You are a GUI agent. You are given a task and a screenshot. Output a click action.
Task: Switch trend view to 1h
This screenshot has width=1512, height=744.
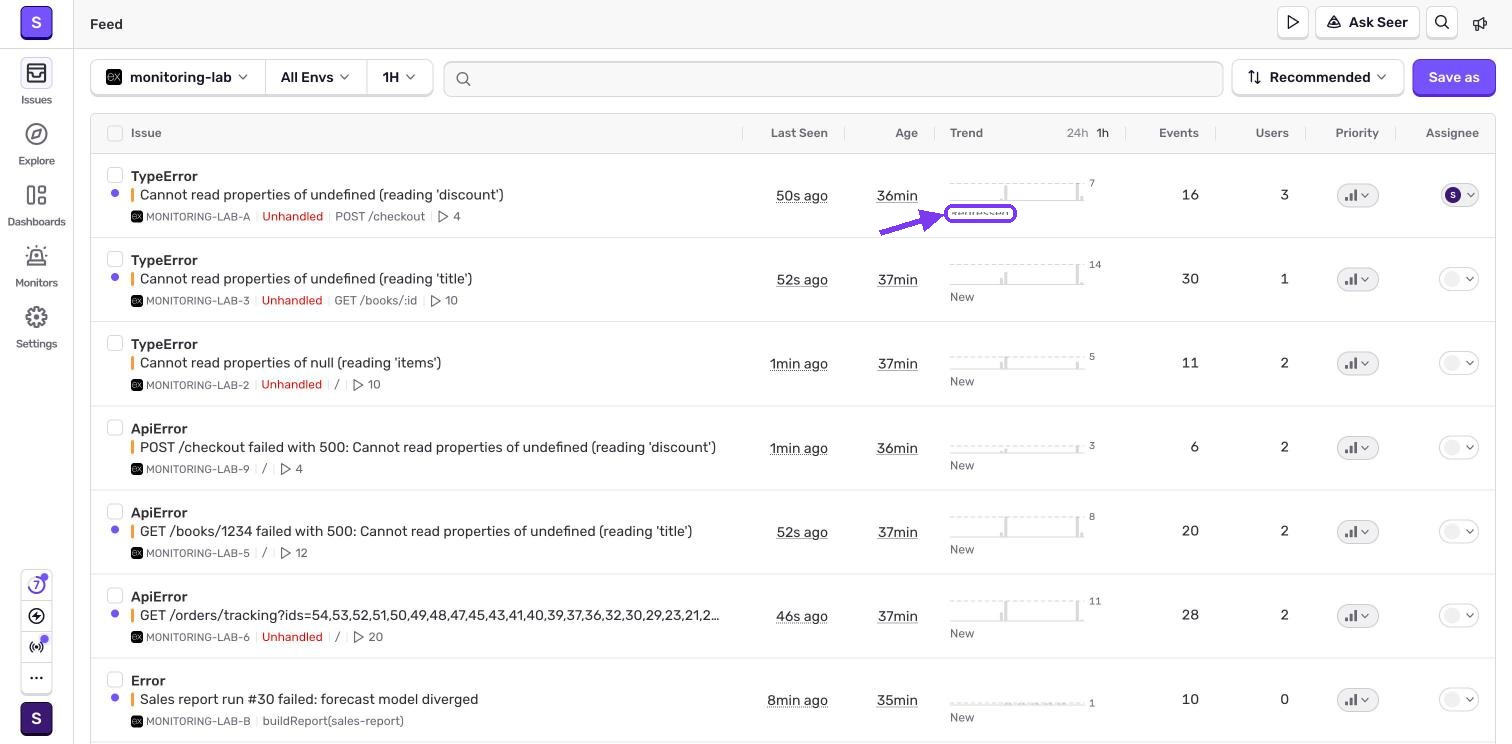point(1102,133)
